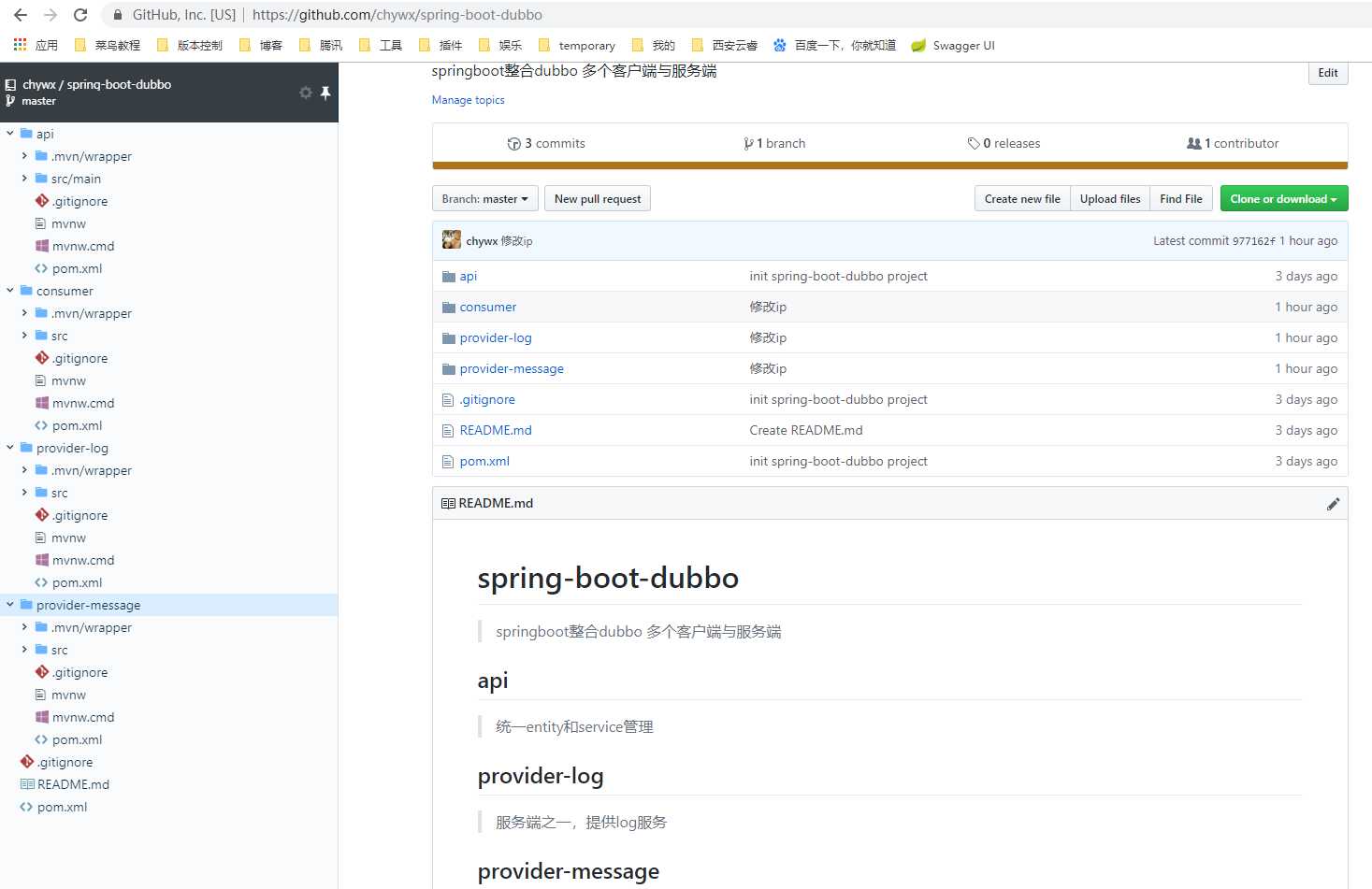This screenshot has height=889, width=1372.
Task: Open pom.xml under provider-log in sidebar
Action: tap(77, 582)
